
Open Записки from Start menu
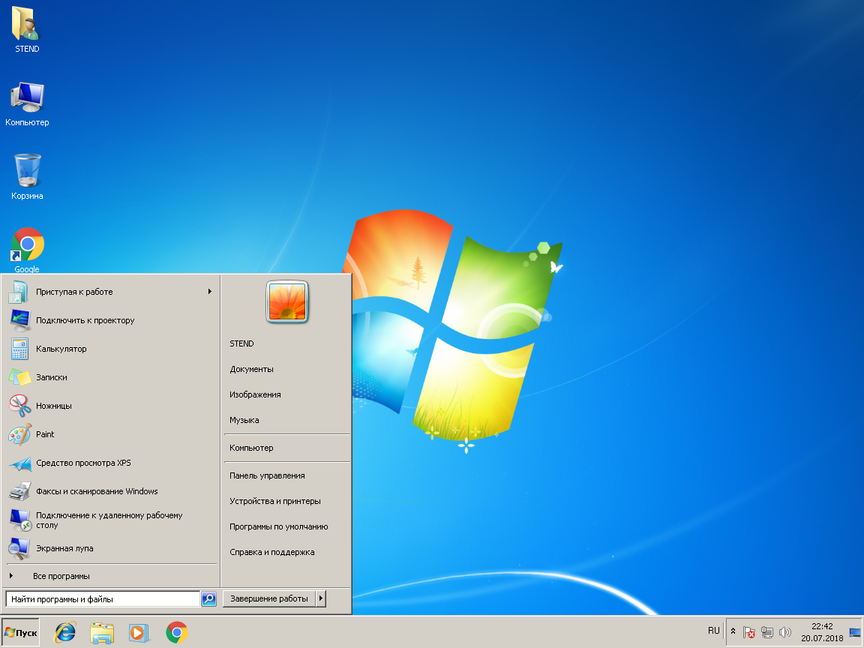coord(112,377)
